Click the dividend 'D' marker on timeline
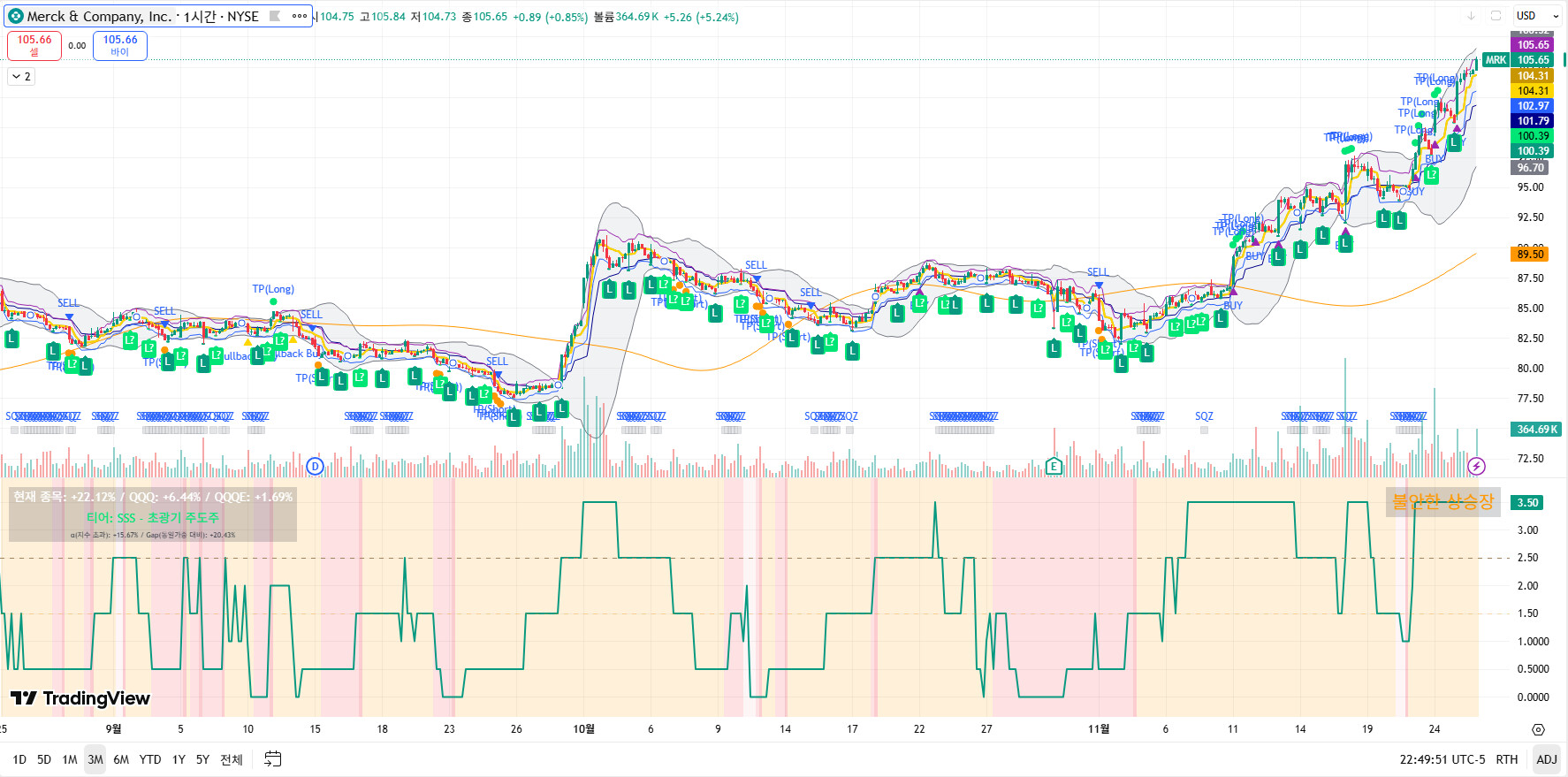Image resolution: width=1568 pixels, height=777 pixels. pyautogui.click(x=315, y=466)
